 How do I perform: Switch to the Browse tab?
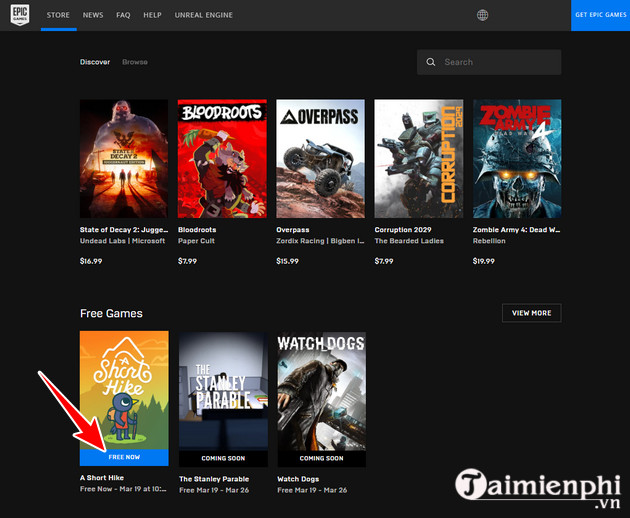135,62
